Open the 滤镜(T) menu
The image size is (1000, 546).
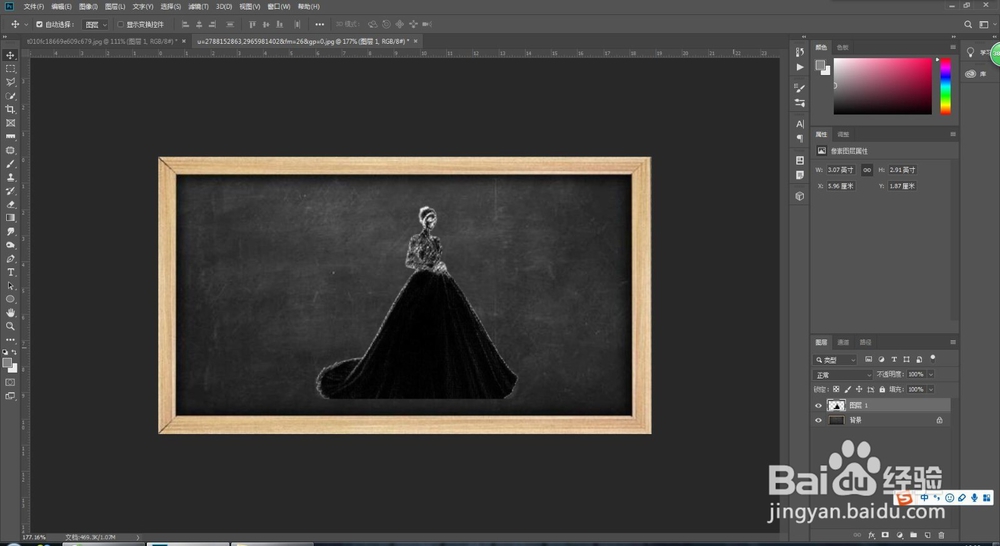coord(196,6)
